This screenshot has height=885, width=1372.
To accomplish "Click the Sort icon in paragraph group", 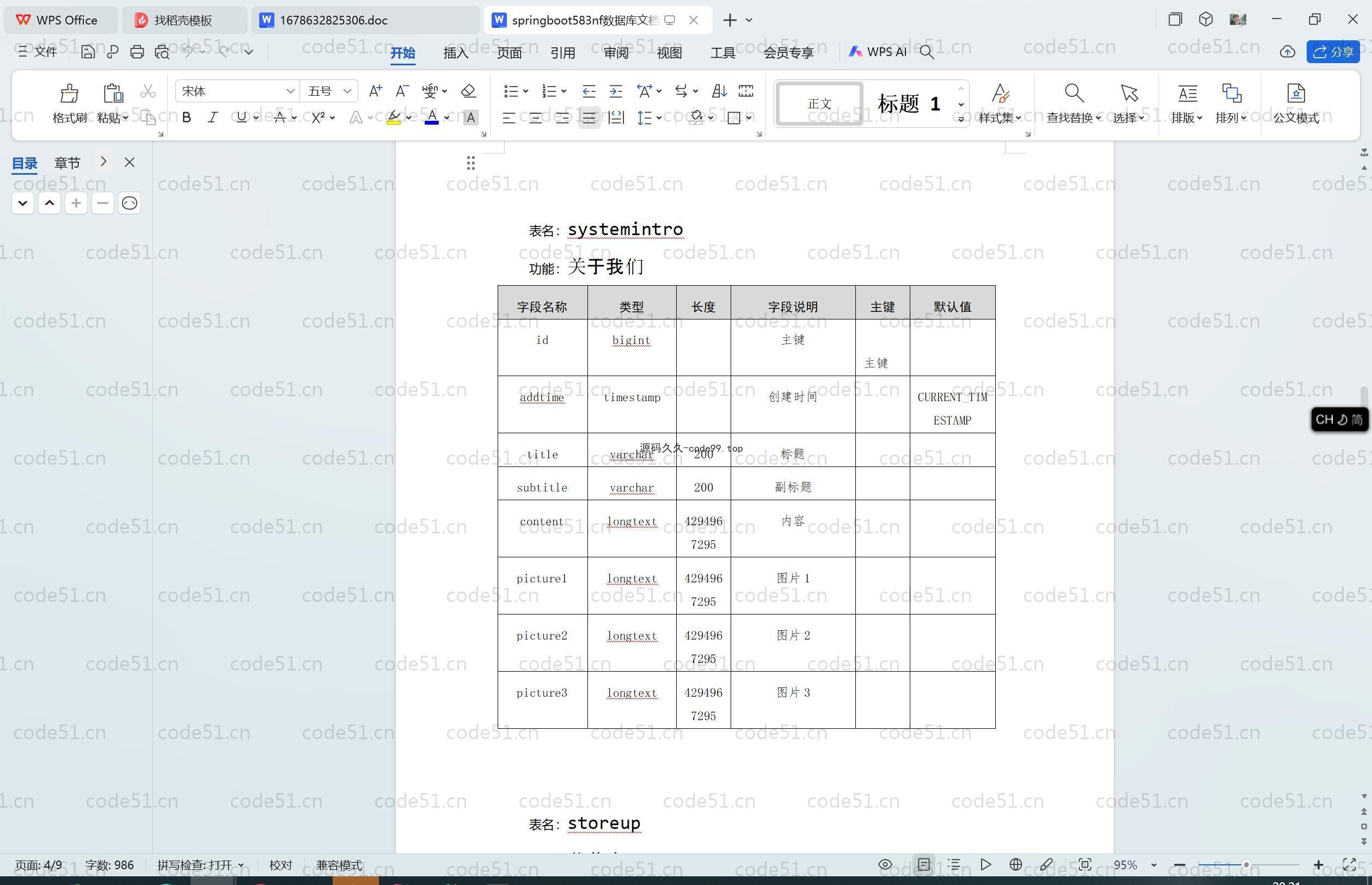I will coord(719,91).
